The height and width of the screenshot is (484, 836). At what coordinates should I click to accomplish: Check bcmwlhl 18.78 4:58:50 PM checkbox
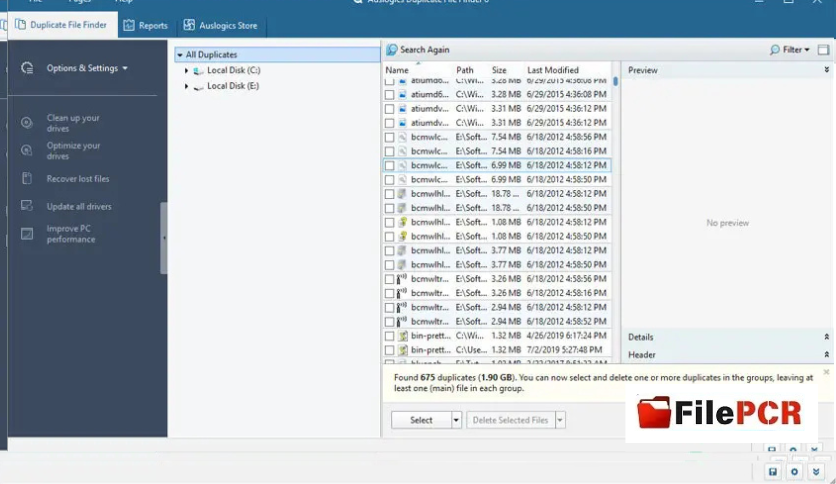coord(390,208)
